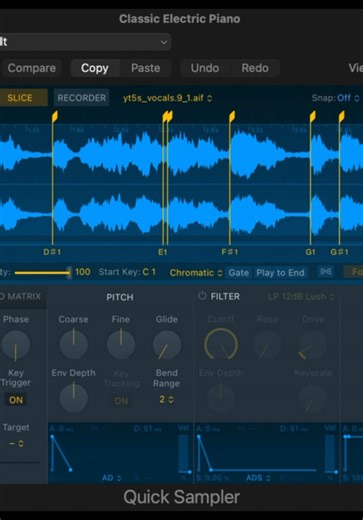Select the G#1 slice marker flag
The image size is (363, 520).
click(x=341, y=117)
